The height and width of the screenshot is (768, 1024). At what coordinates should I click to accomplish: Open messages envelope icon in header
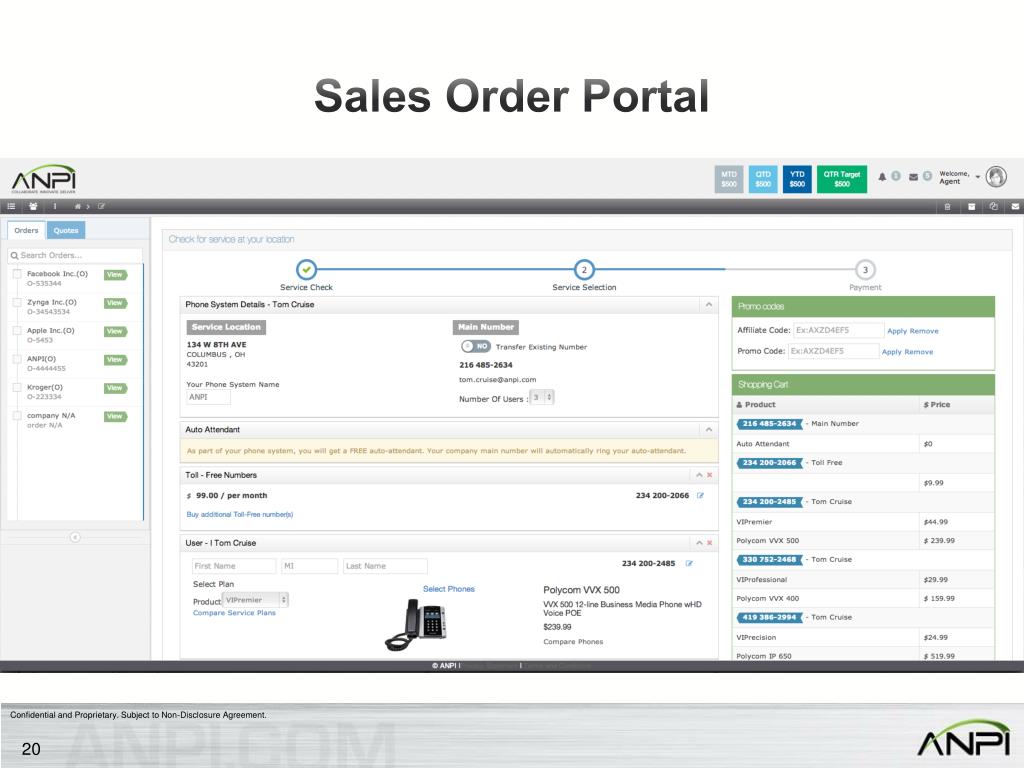pyautogui.click(x=914, y=177)
